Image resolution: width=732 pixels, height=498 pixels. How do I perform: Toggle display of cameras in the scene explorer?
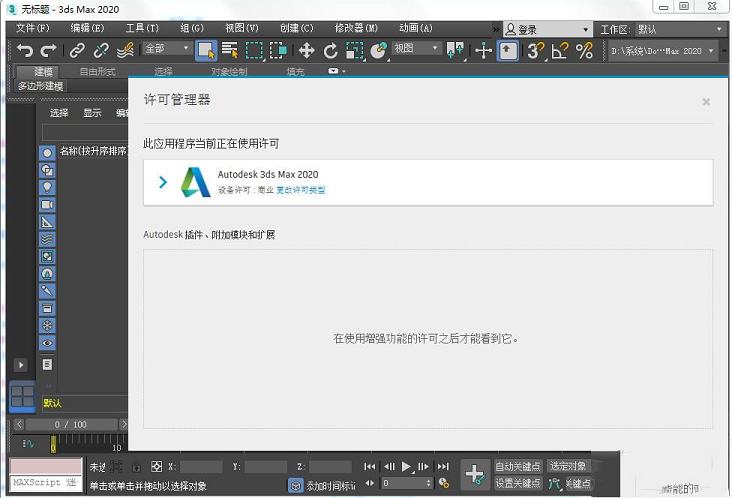47,204
